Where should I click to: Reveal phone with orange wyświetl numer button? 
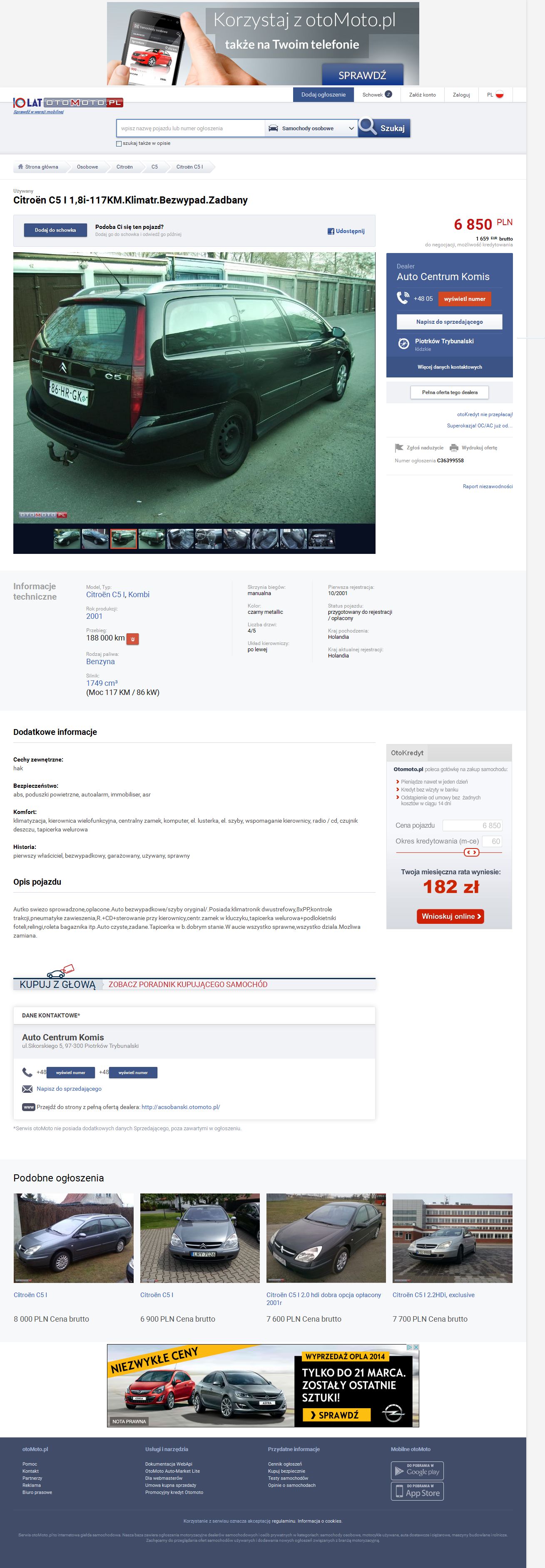[465, 299]
